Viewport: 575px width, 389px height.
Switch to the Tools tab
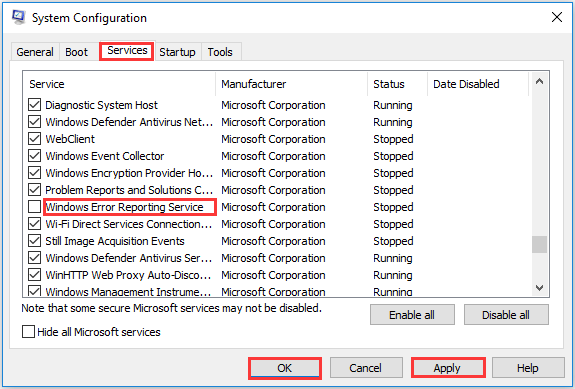click(x=220, y=52)
